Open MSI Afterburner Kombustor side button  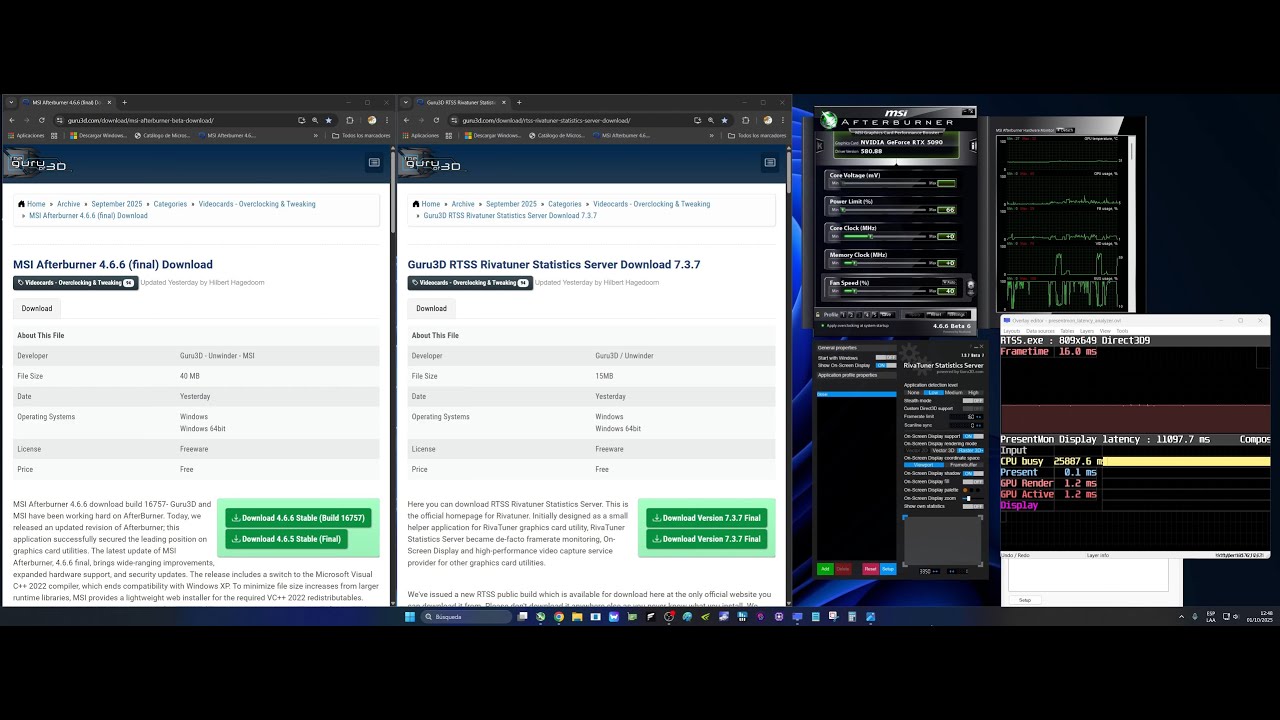coord(819,147)
